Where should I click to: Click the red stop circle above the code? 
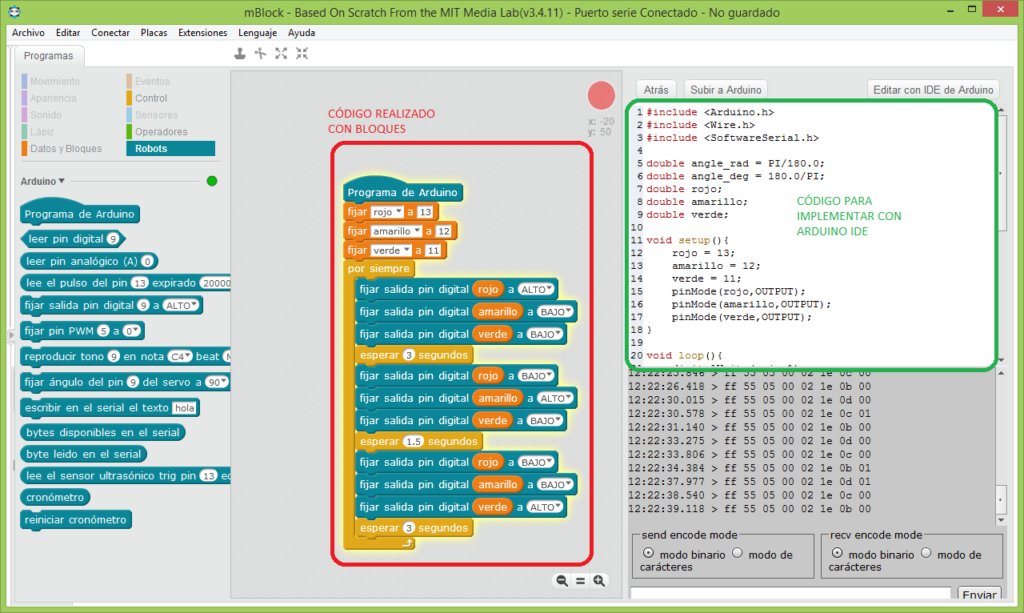pos(601,95)
